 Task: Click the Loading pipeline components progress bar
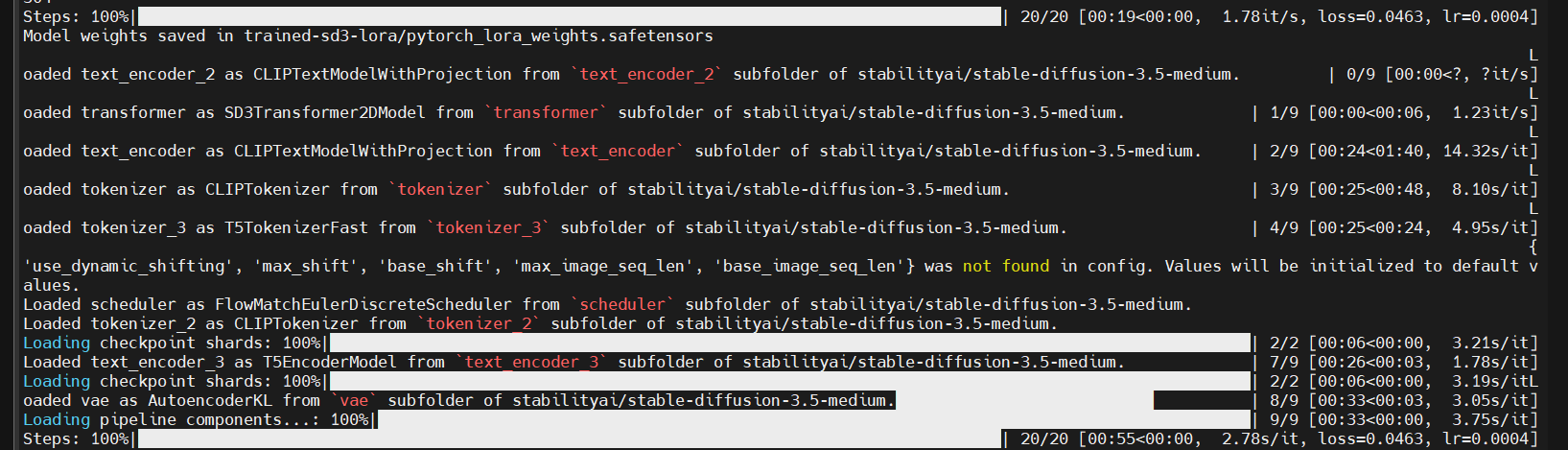pyautogui.click(x=814, y=420)
